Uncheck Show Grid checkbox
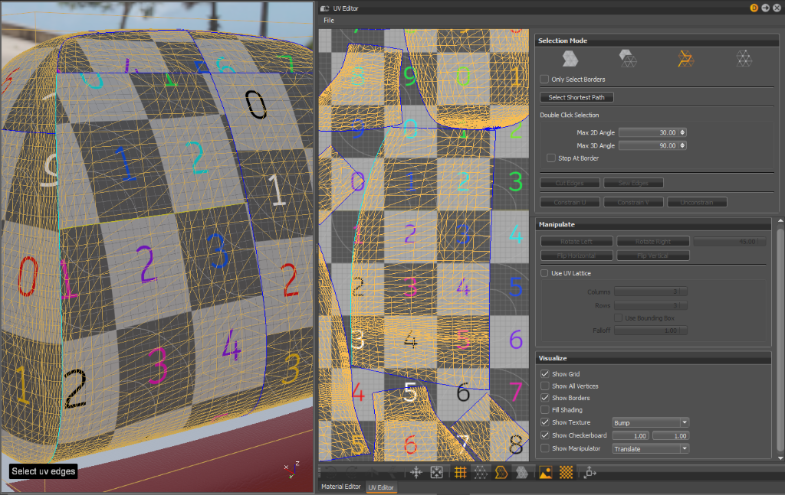Screen dimensions: 785x496 click(545, 374)
